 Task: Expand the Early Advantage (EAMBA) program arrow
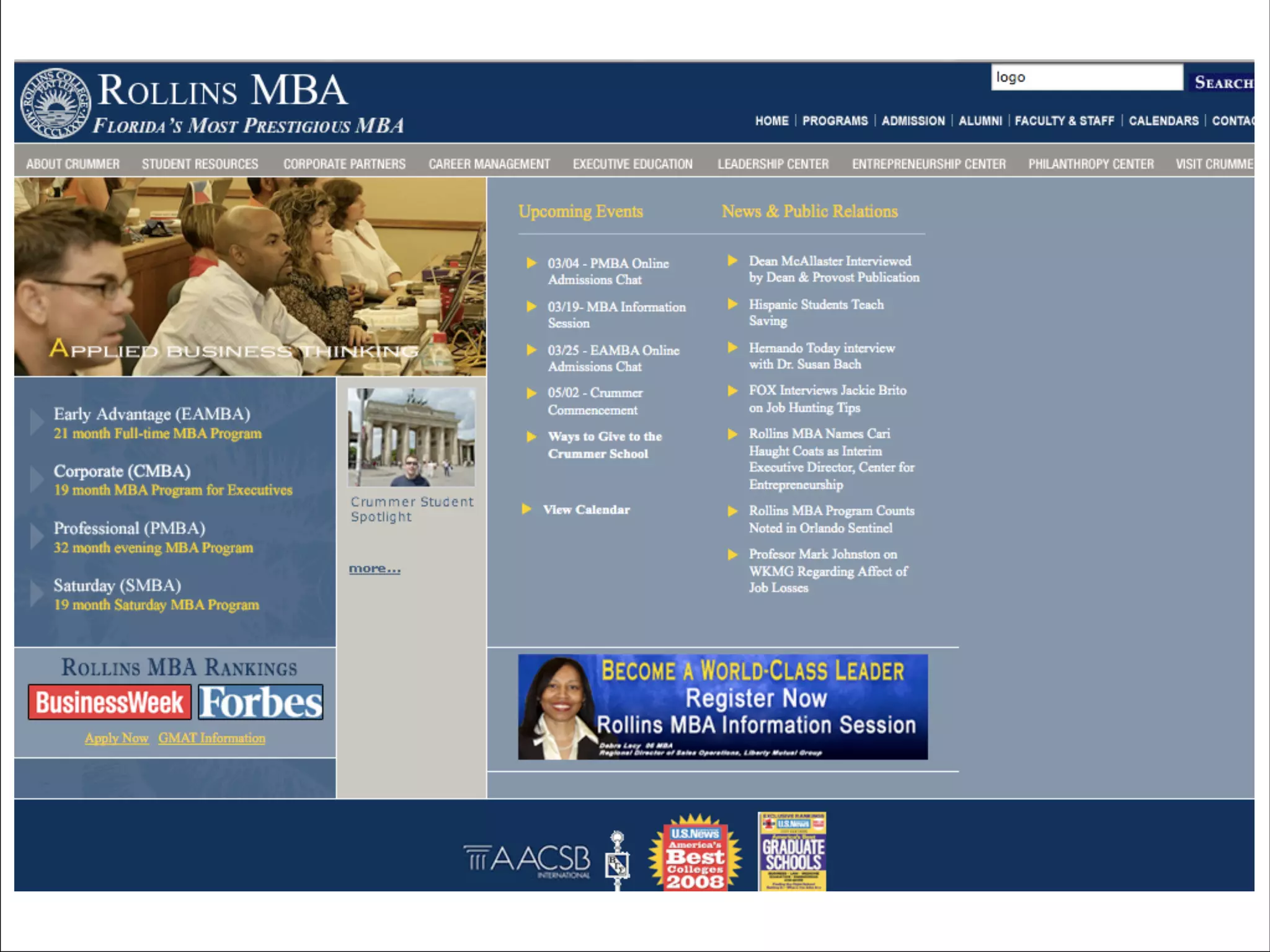36,422
